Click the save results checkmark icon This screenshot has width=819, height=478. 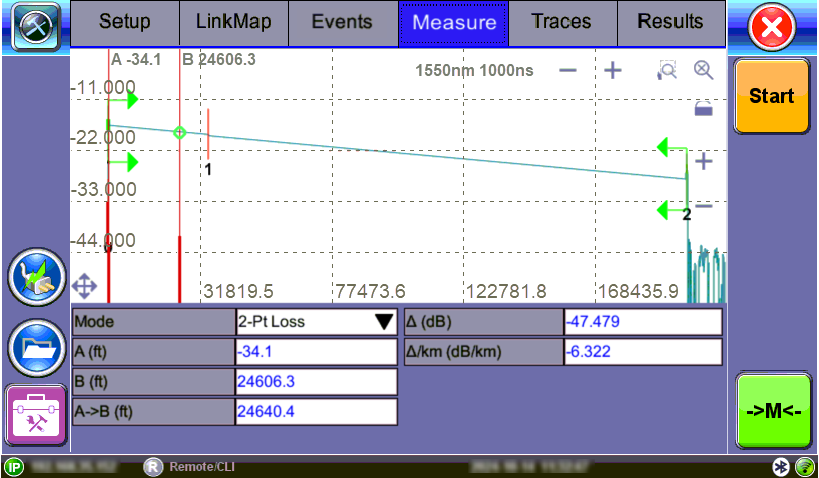[x=34, y=278]
